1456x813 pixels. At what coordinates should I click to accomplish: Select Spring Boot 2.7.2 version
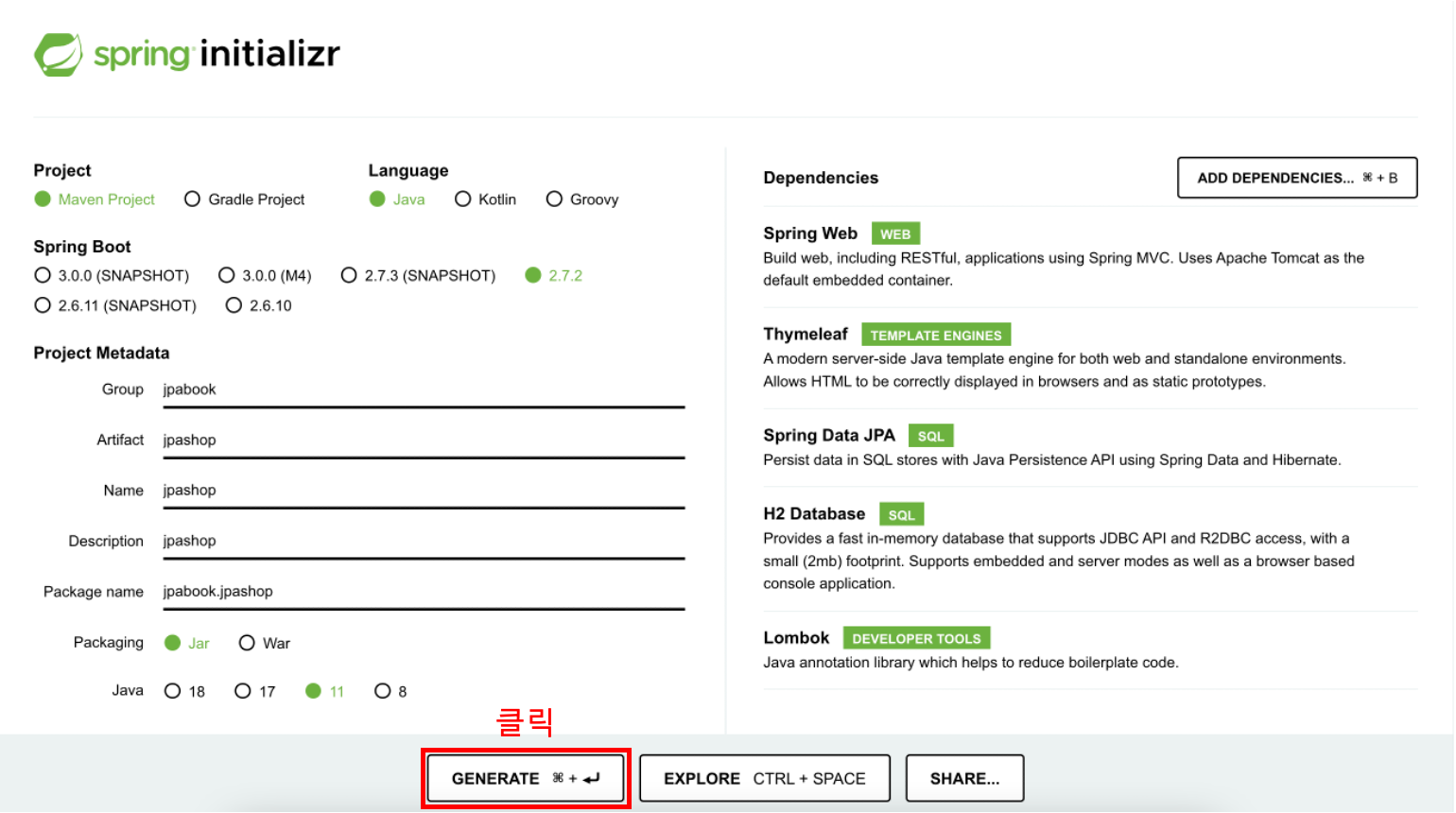533,275
